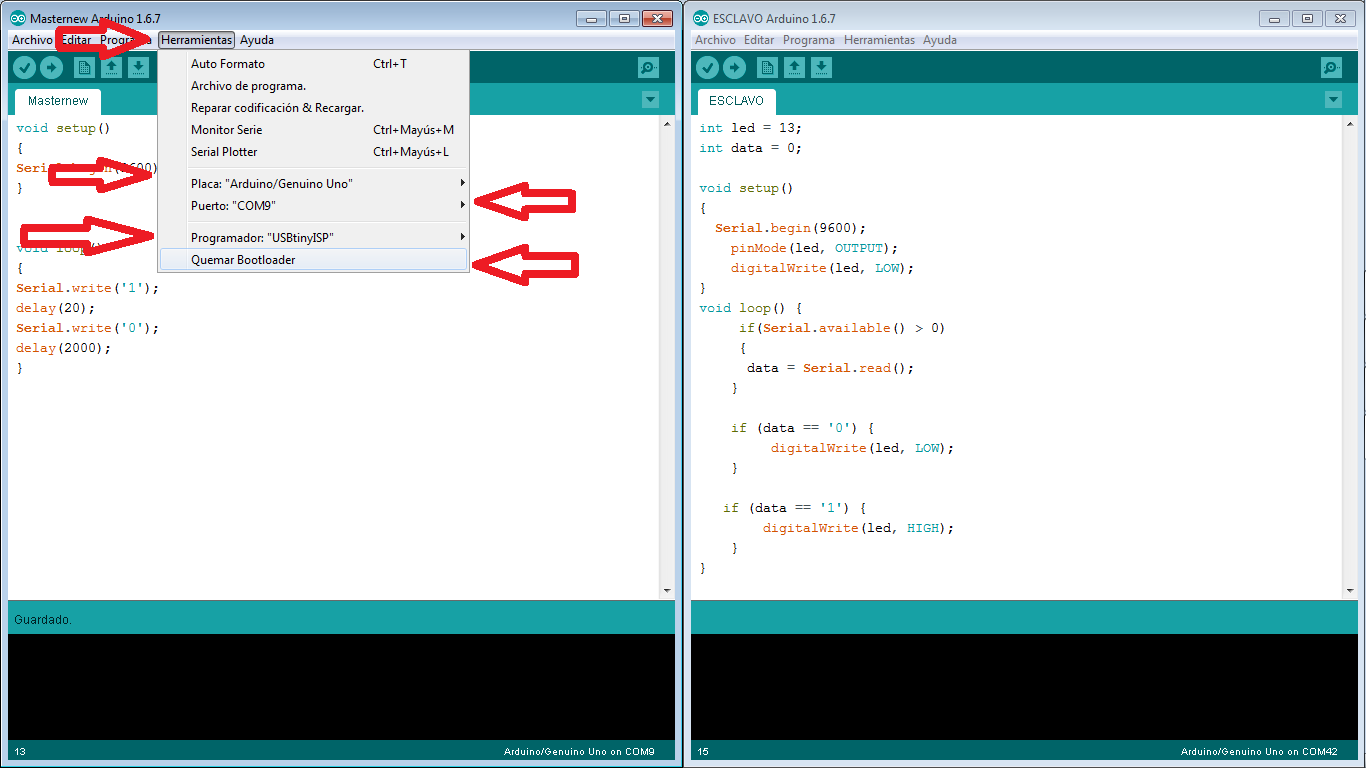Click 'Arduino/Genuino Uno on COM42' status text

[1259, 752]
